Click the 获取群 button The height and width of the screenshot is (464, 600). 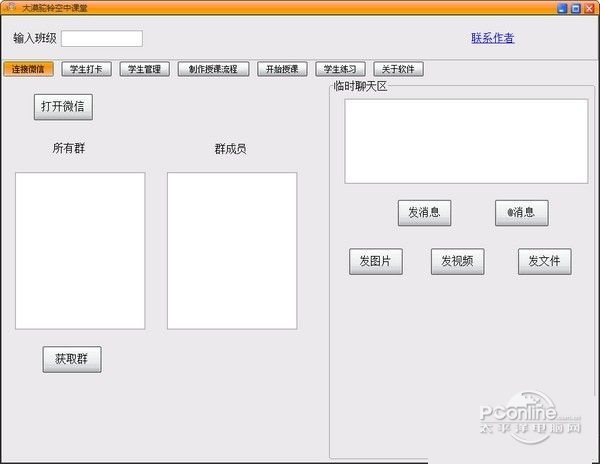click(72, 359)
